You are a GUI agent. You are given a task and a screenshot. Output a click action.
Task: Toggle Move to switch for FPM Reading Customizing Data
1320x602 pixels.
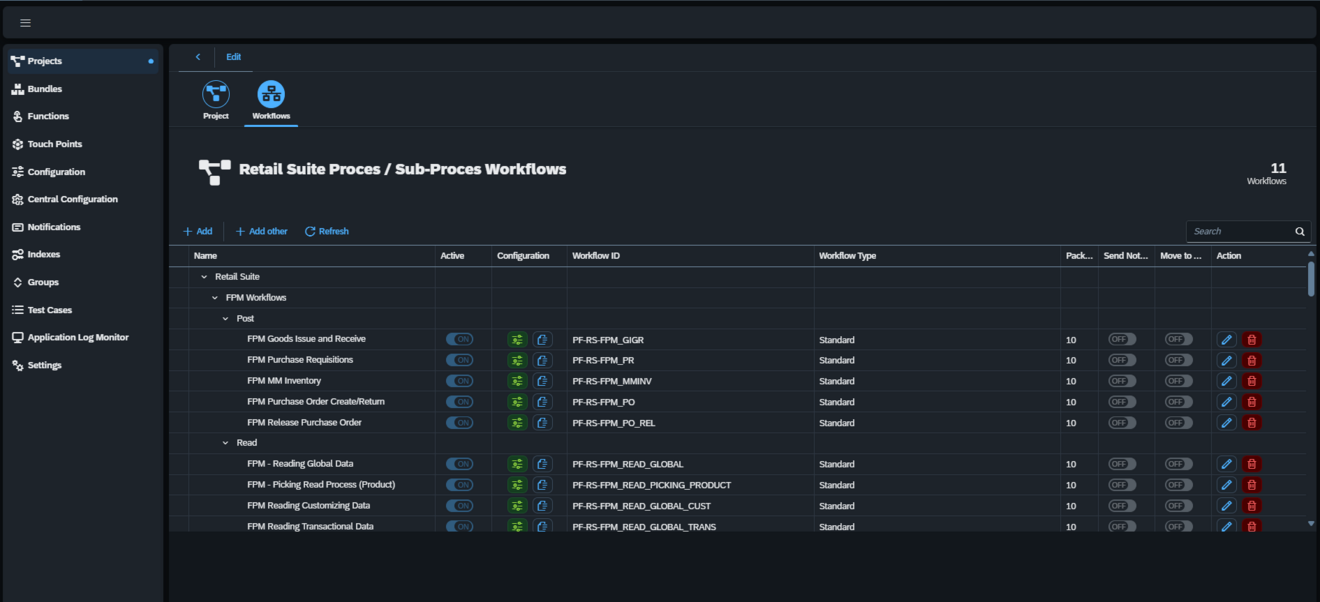[1178, 506]
